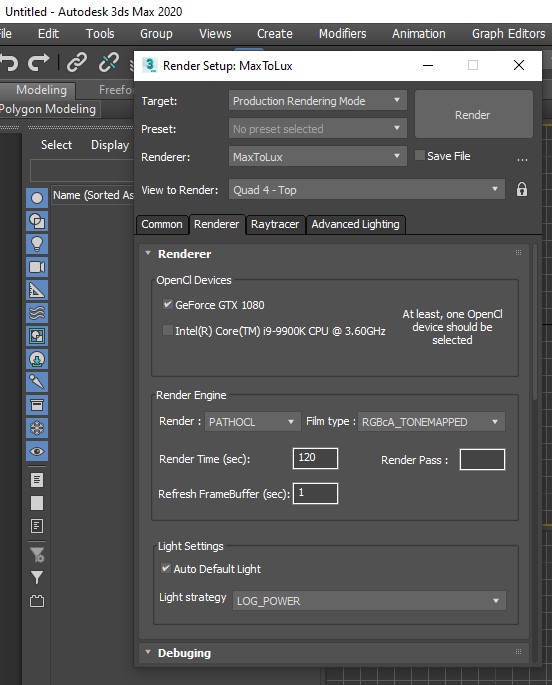
Task: Open the Renderer dropdown showing MaxToLux
Action: (x=317, y=156)
